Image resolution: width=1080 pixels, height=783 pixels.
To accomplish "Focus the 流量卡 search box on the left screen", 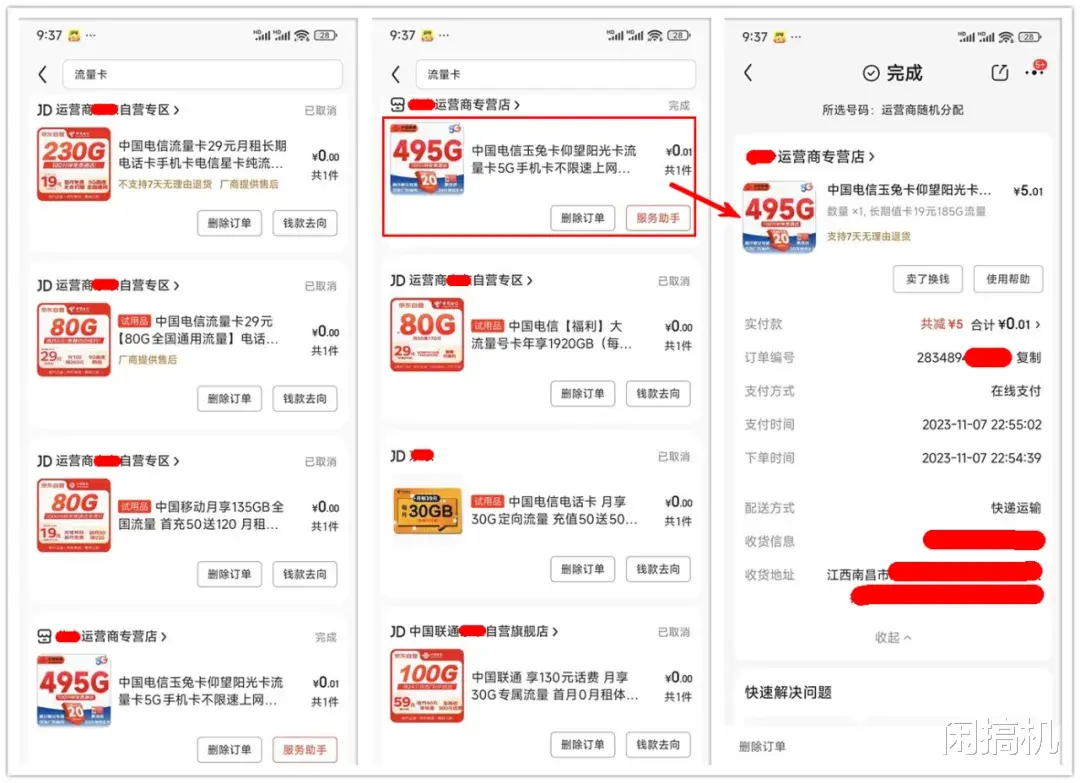I will coord(202,74).
